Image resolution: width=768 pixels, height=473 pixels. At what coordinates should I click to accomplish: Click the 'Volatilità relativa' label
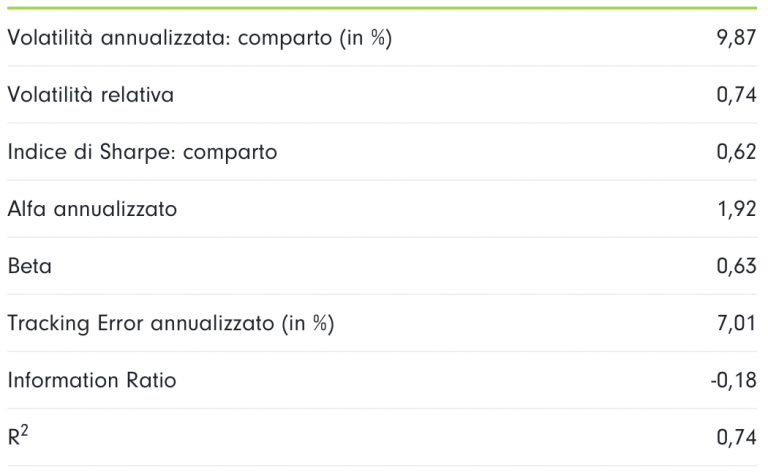coord(90,96)
